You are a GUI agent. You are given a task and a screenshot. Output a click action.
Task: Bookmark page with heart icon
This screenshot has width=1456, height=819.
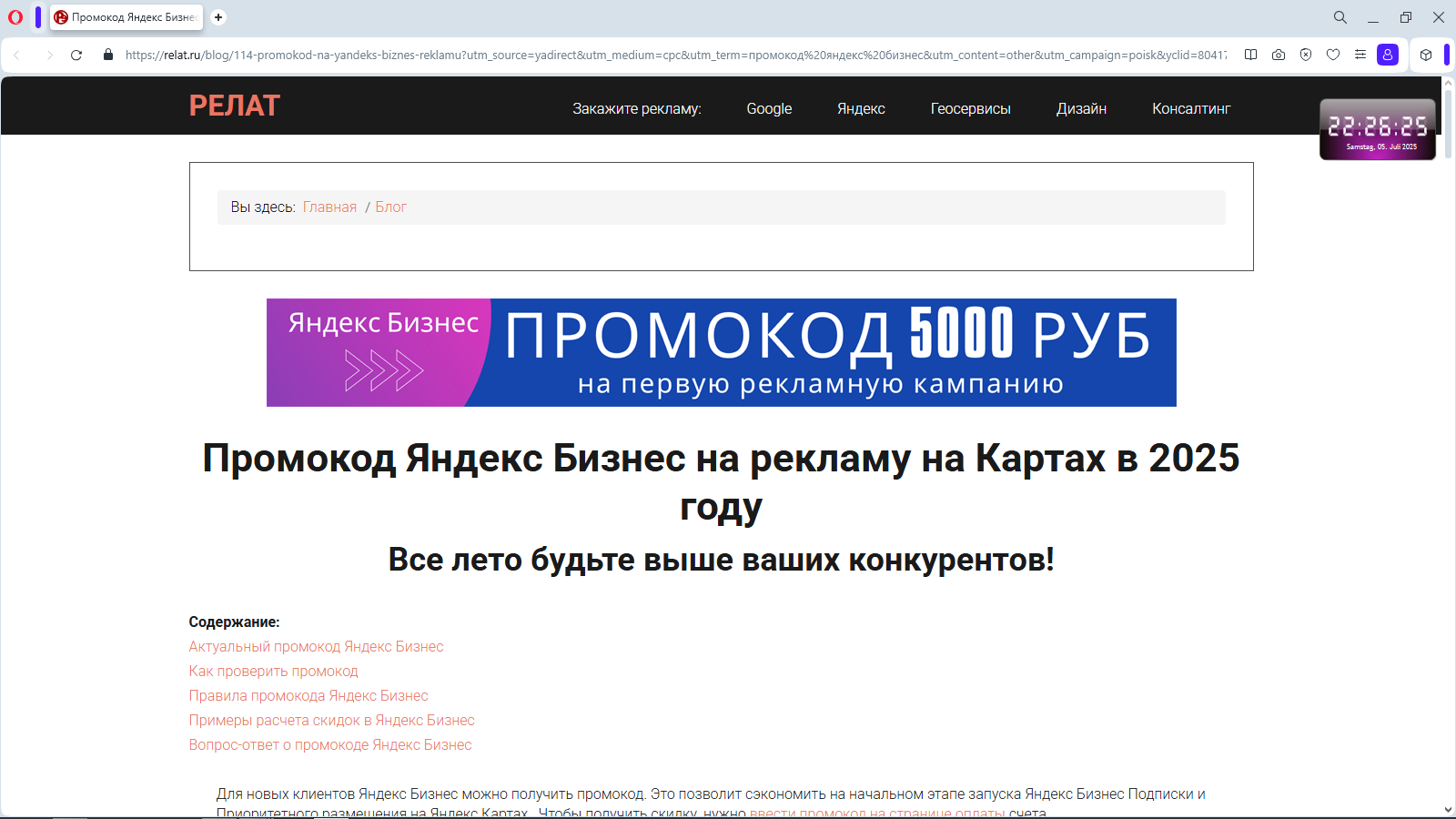tap(1333, 55)
